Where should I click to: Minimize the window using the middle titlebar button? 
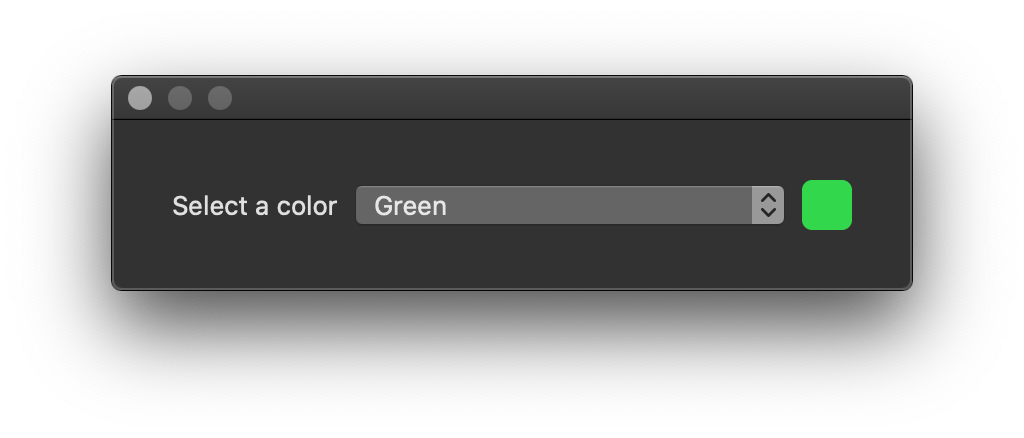pos(180,98)
